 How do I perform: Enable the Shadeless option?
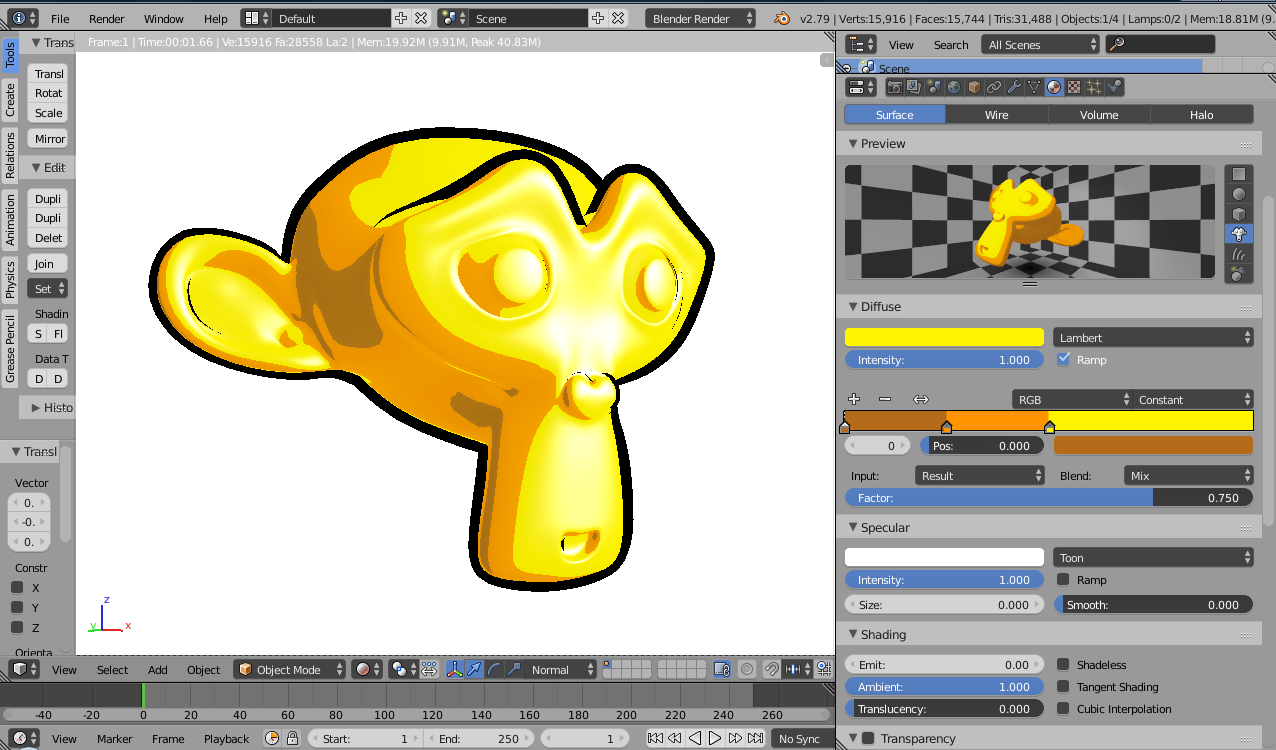coord(1064,664)
